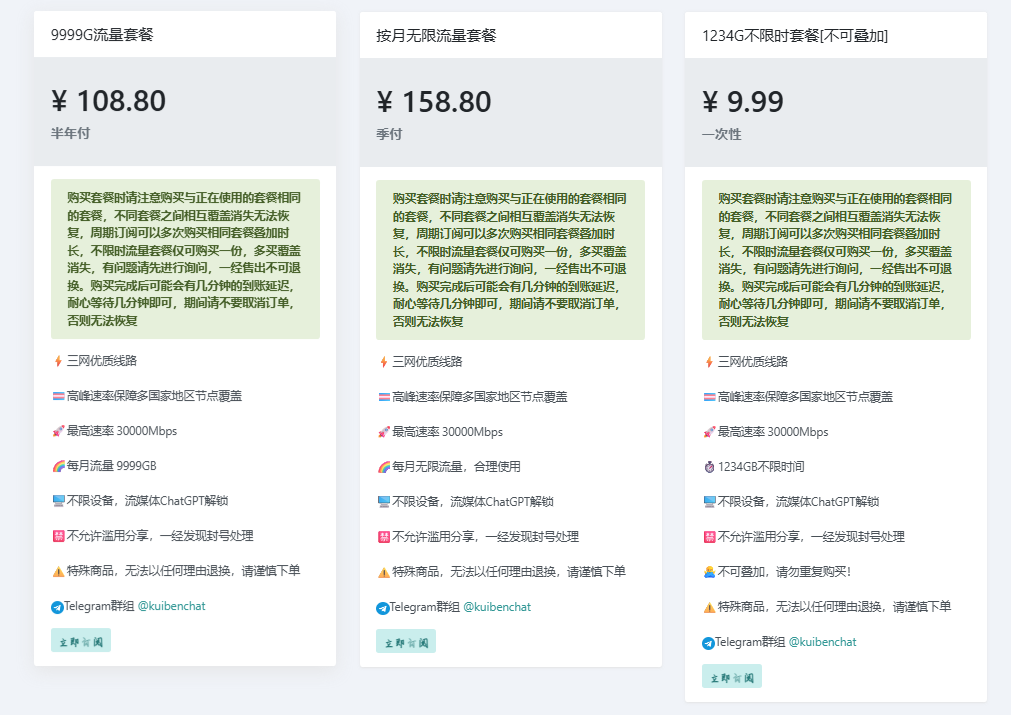The width and height of the screenshot is (1011, 715).
Task: Follow the @kuibenchat link in 1234G不限时套餐 card
Action: pyautogui.click(x=822, y=642)
